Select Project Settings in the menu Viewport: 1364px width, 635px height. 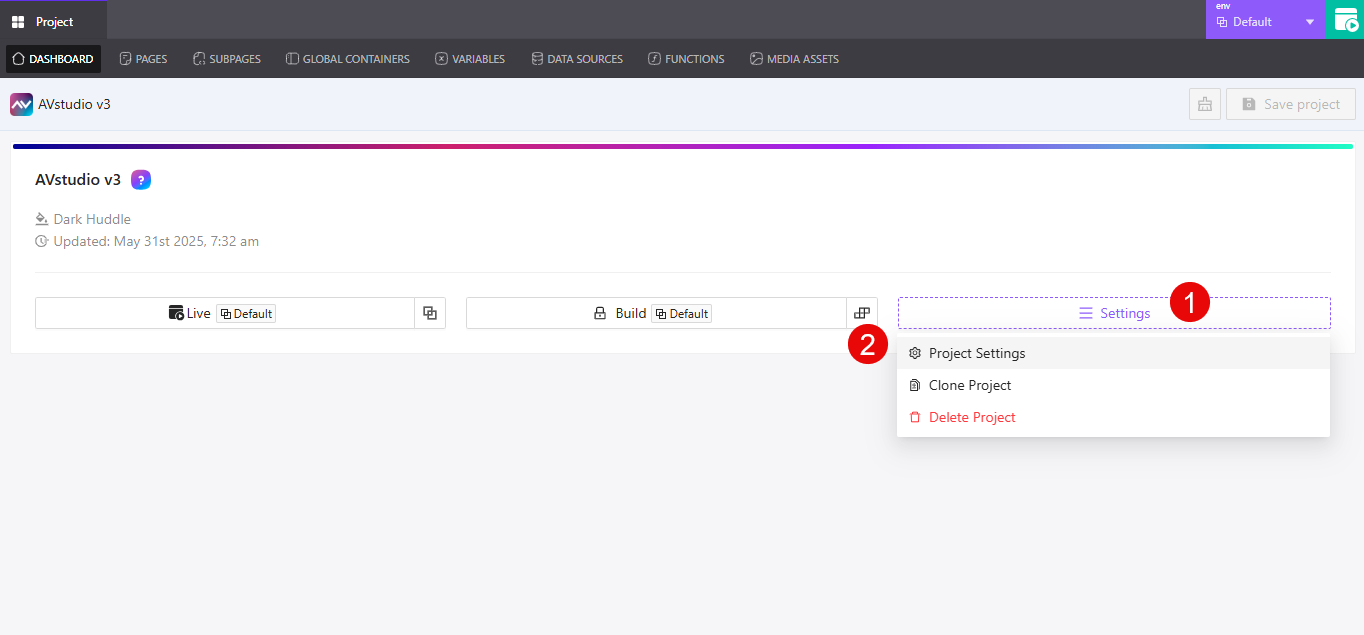click(977, 352)
